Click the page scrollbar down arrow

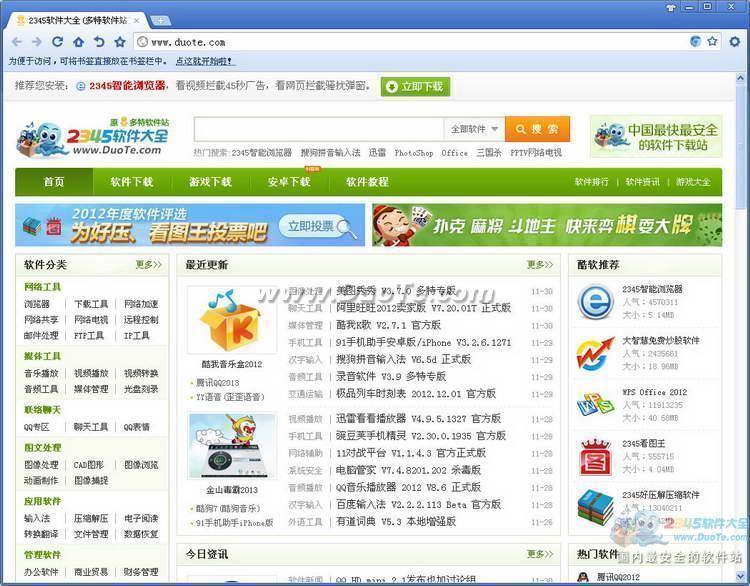click(x=740, y=575)
